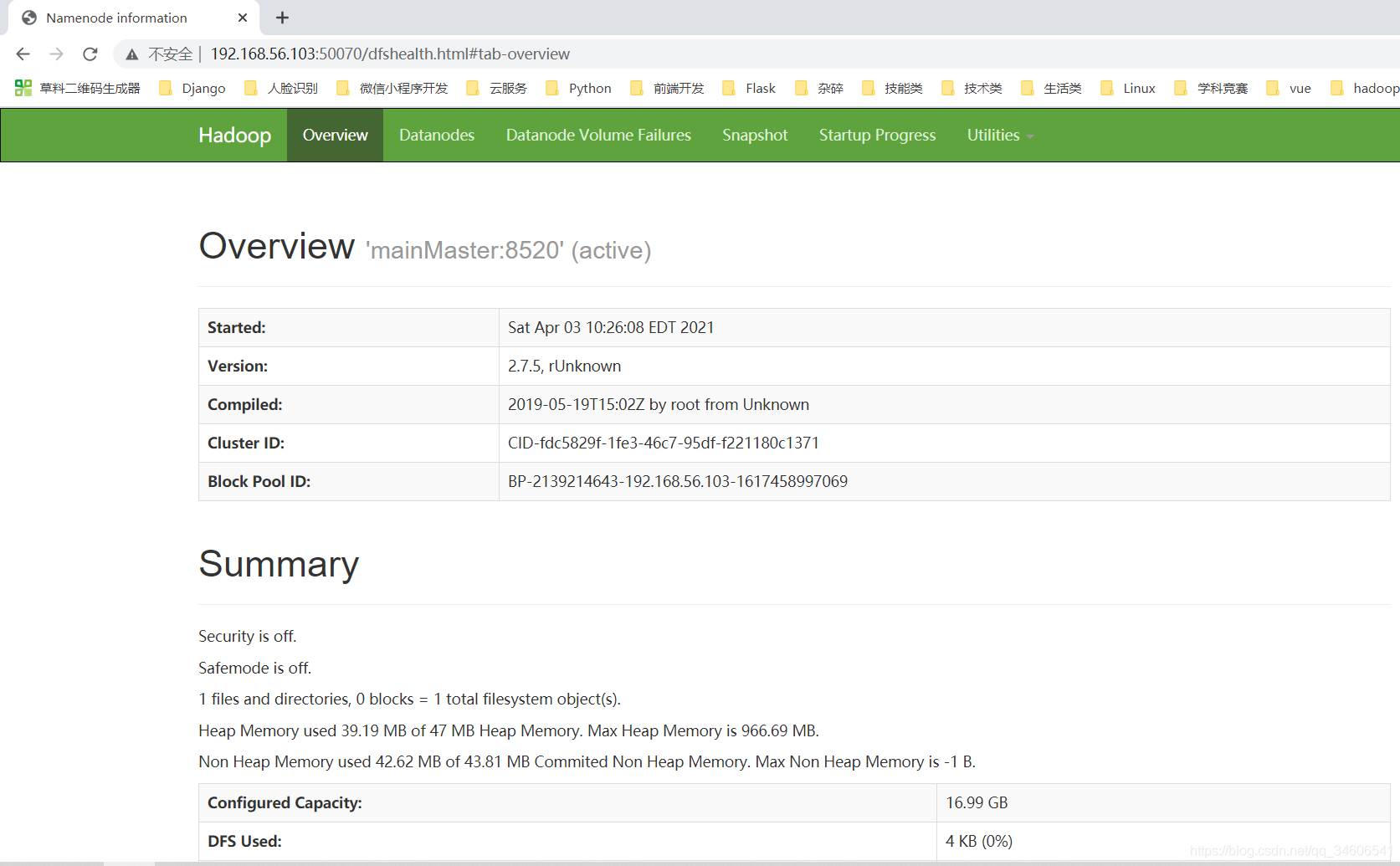The width and height of the screenshot is (1400, 866).
Task: Click the 'Safemode is off.' line
Action: (254, 668)
